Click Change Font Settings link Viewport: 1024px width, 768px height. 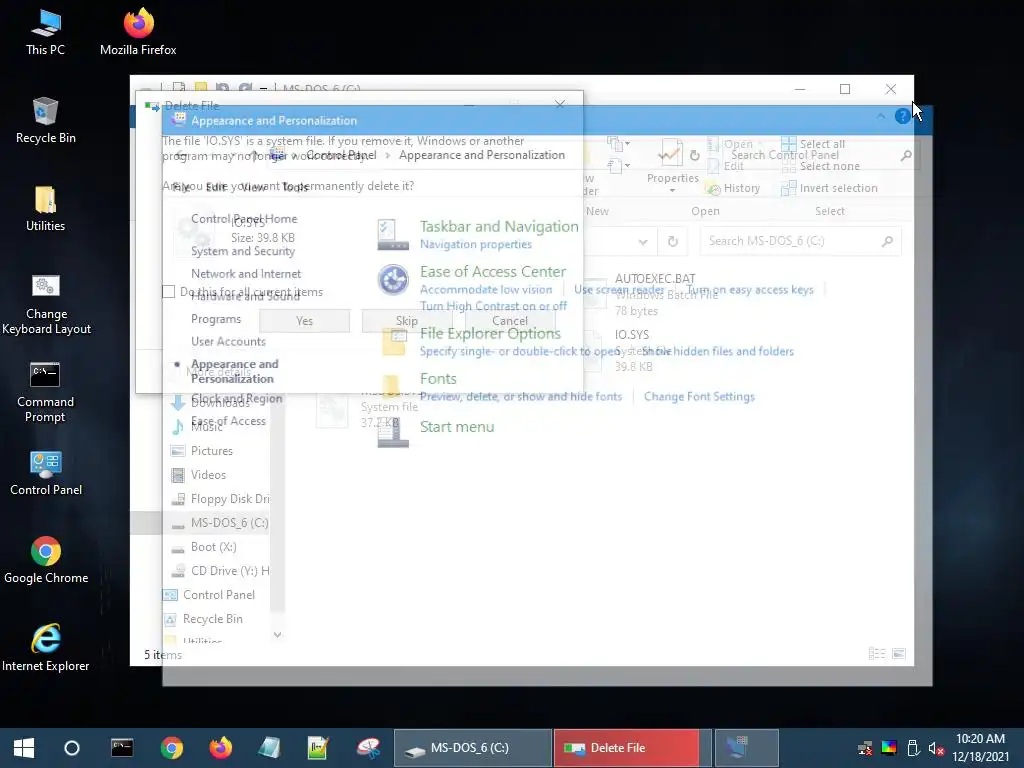(x=699, y=396)
